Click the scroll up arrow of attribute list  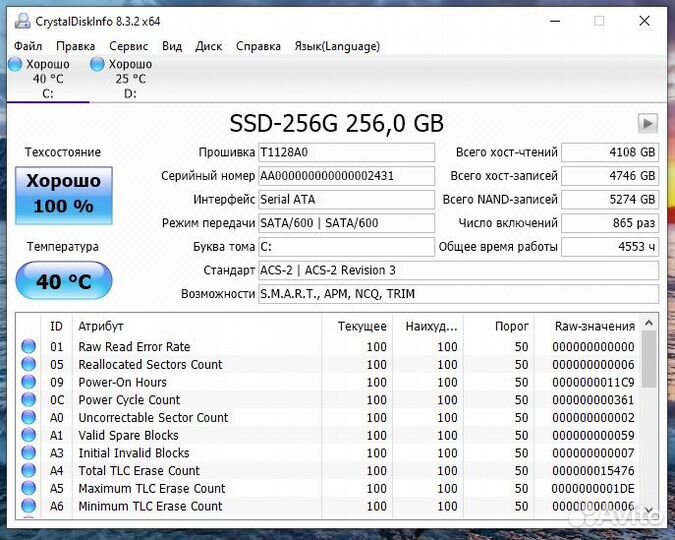click(x=649, y=323)
